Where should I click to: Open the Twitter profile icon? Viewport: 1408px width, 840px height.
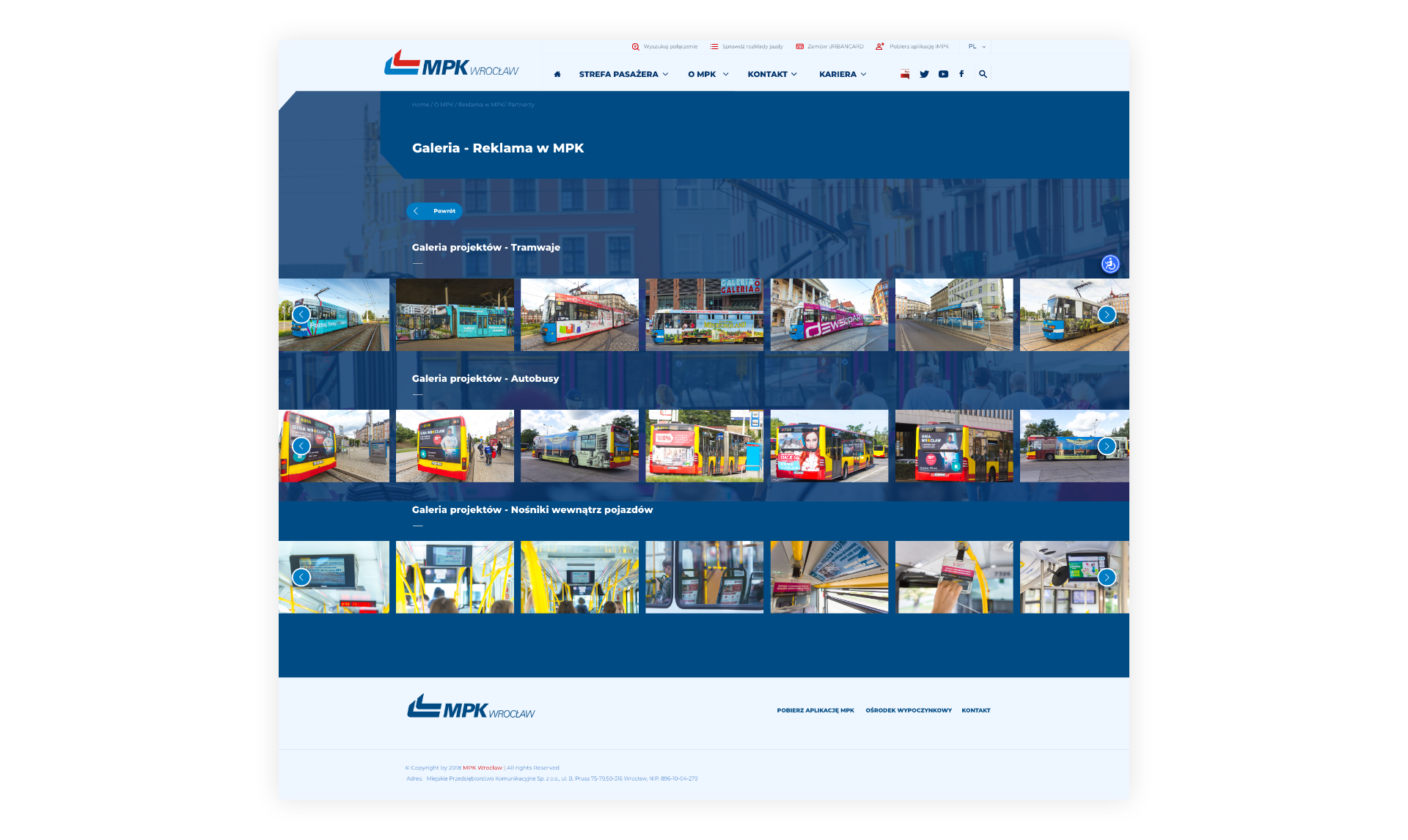(924, 74)
